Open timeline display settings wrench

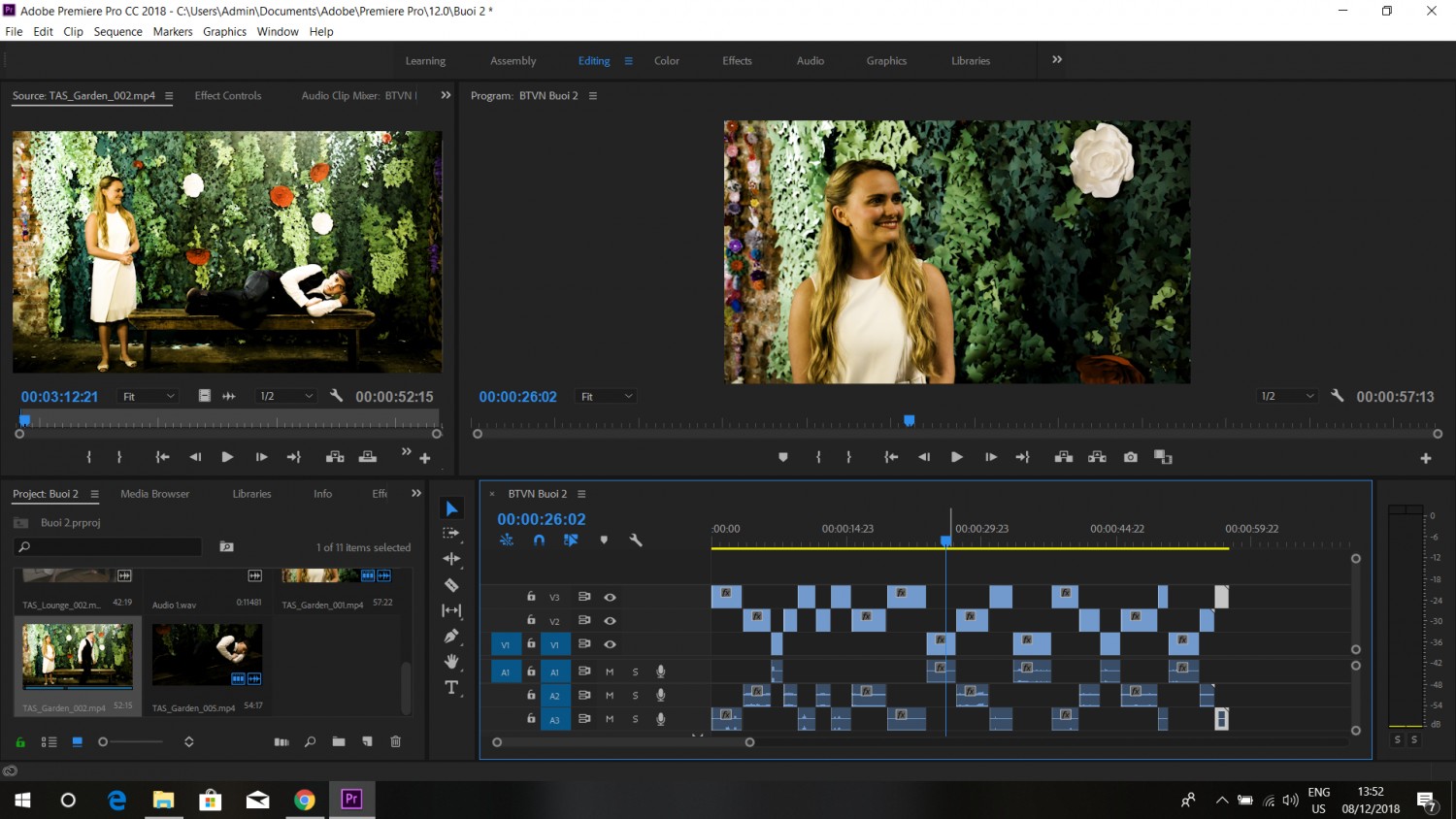coord(636,541)
